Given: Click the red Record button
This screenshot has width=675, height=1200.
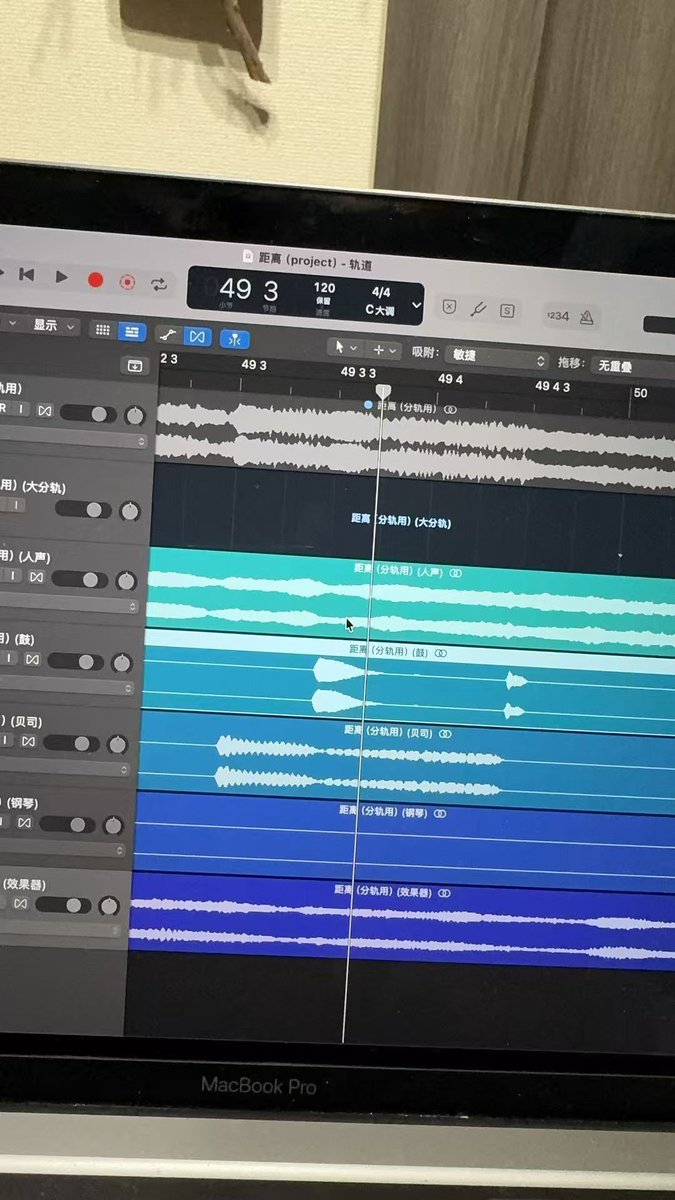Looking at the screenshot, I should [x=95, y=280].
